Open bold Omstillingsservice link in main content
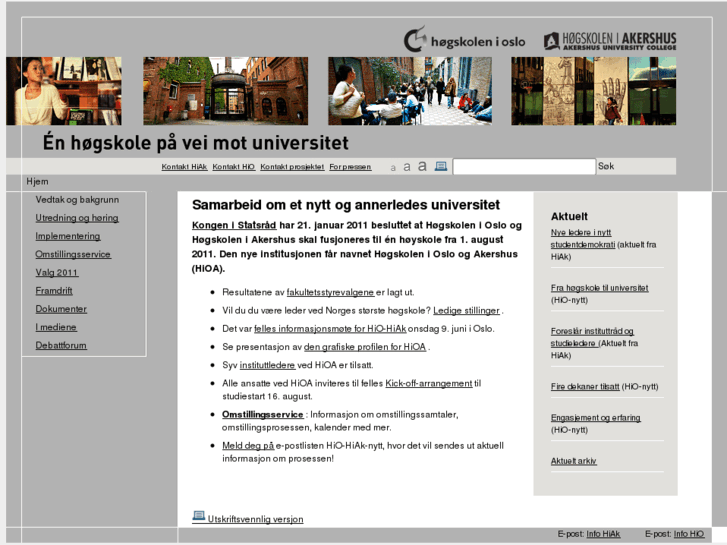This screenshot has height=545, width=727. 262,414
